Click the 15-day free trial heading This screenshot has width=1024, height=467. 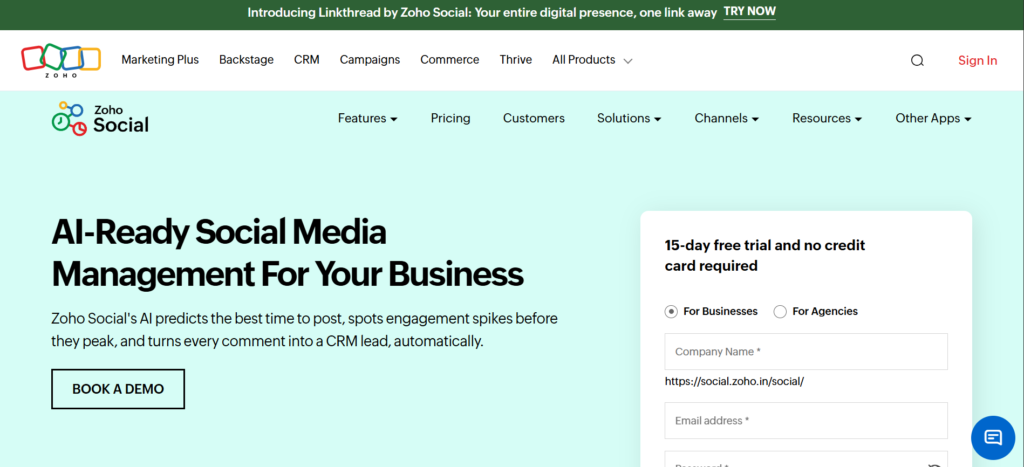[x=765, y=255]
